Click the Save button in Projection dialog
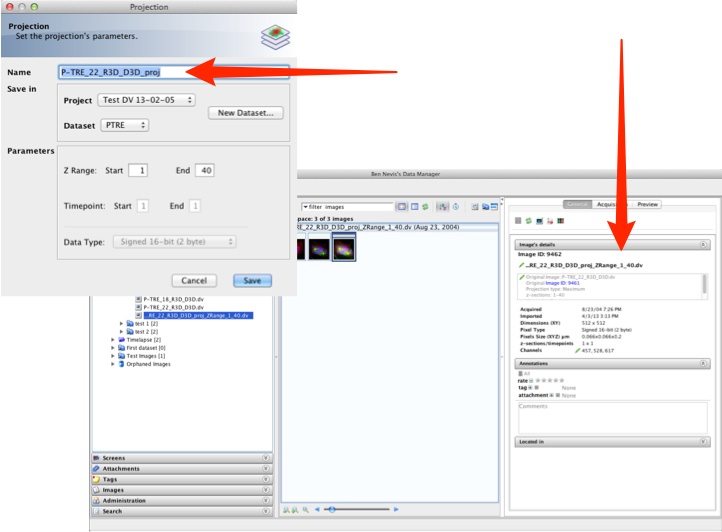The image size is (722, 532). coord(252,280)
